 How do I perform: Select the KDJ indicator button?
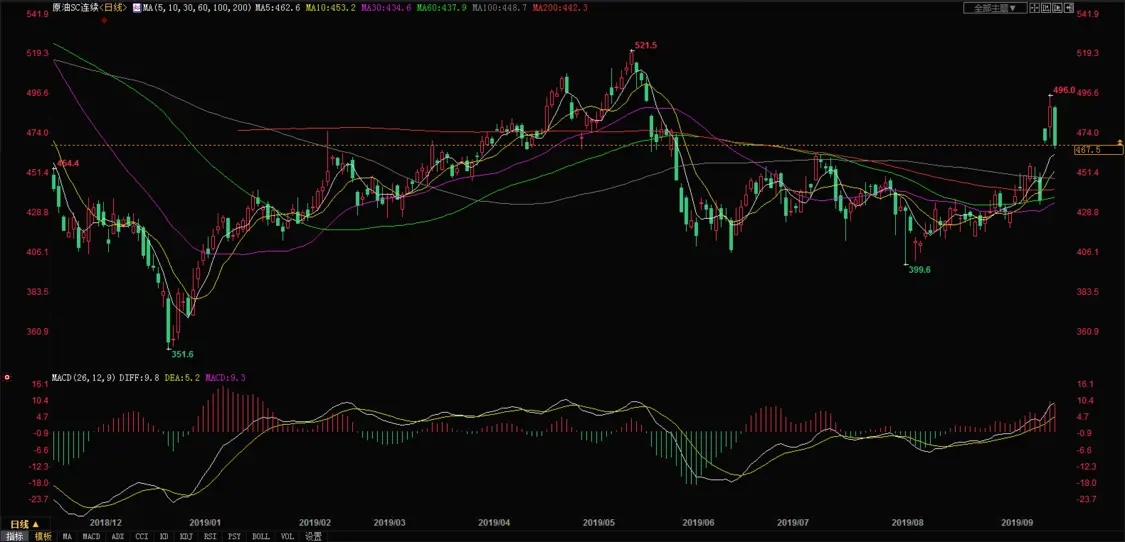(x=186, y=536)
